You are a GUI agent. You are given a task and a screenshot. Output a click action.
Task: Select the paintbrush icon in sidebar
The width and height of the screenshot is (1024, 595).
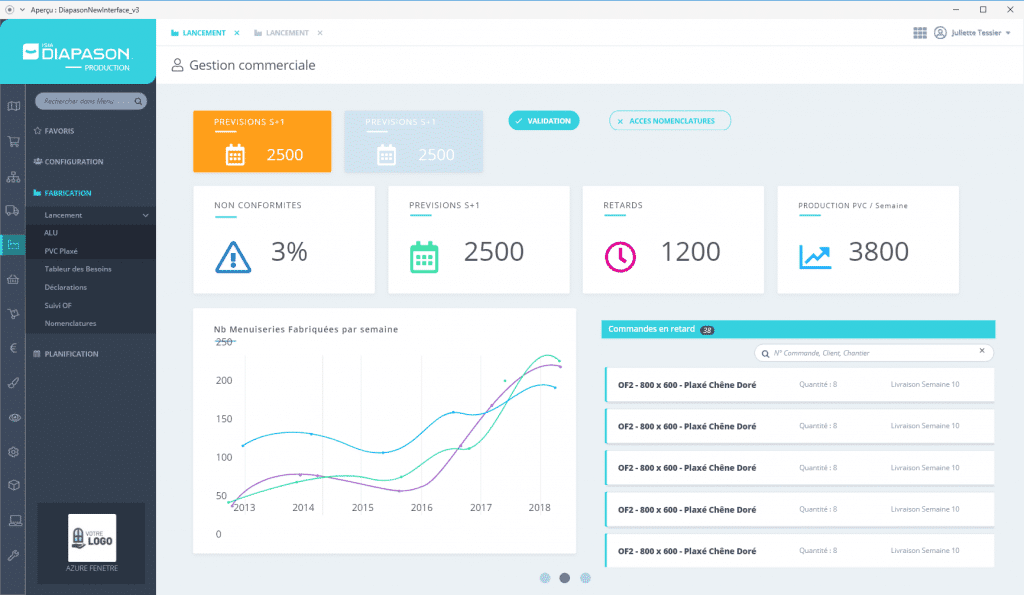[13, 382]
